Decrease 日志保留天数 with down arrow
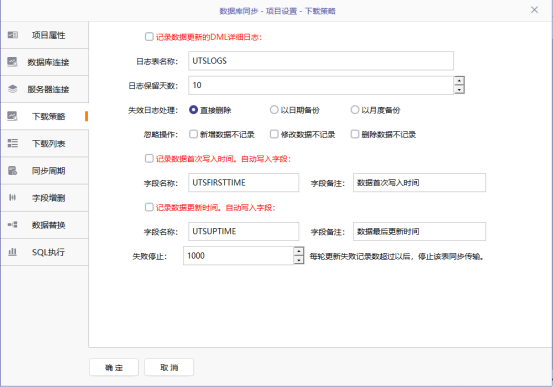Image resolution: width=553 pixels, height=387 pixels. (x=459, y=90)
